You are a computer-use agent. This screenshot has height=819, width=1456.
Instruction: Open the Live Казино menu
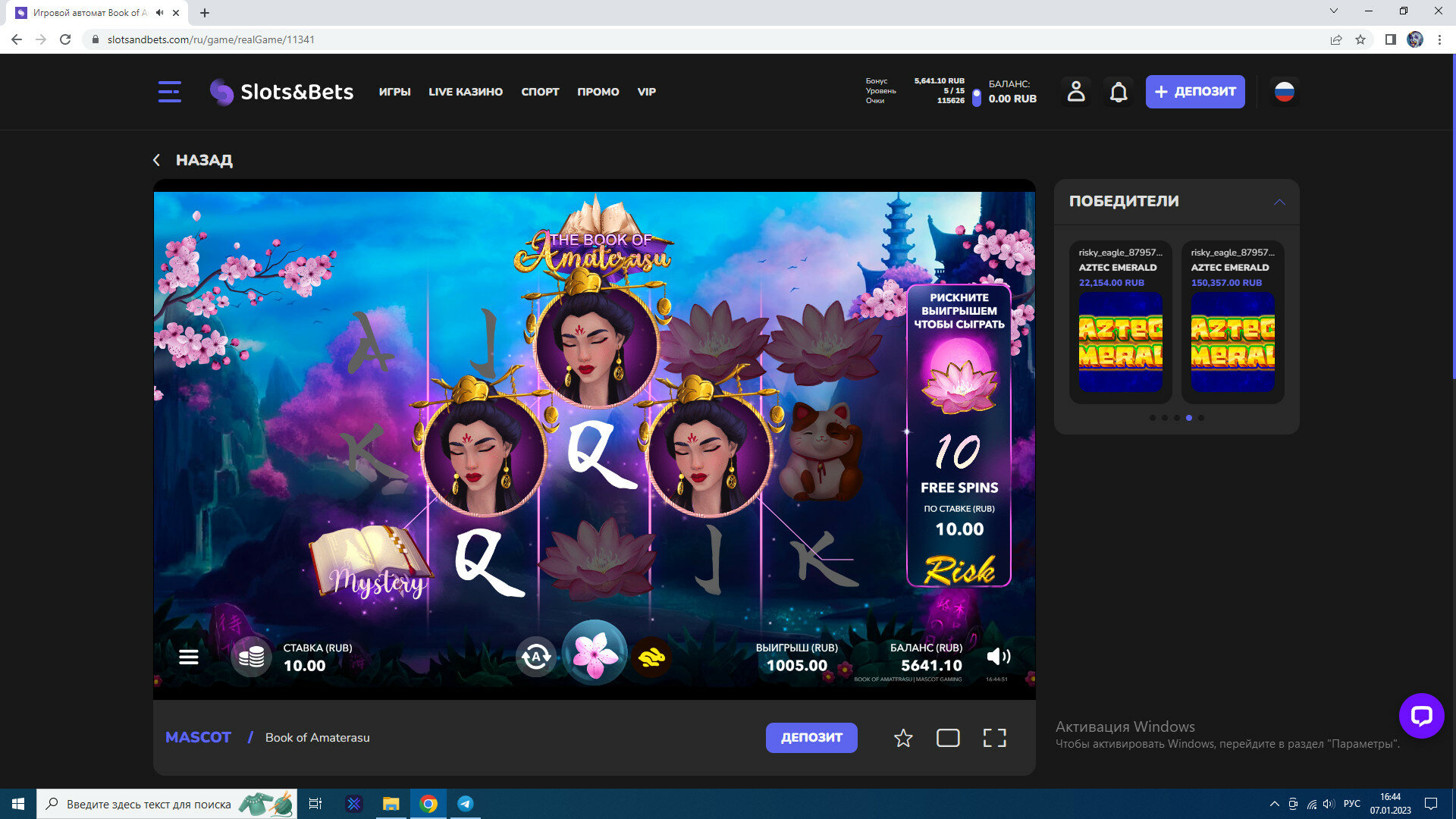[x=466, y=92]
